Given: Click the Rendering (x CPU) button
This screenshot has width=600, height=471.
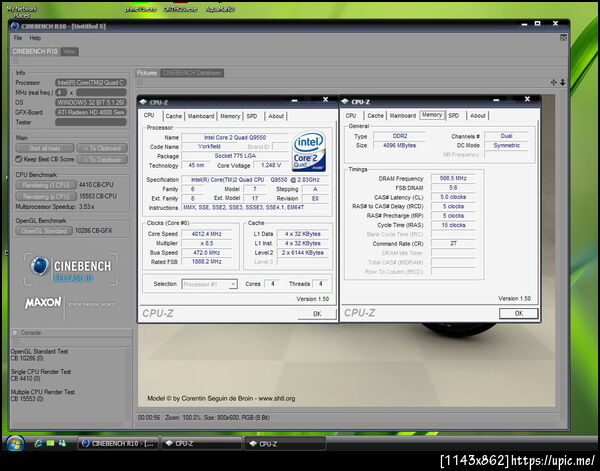Looking at the screenshot, I should coord(46,196).
